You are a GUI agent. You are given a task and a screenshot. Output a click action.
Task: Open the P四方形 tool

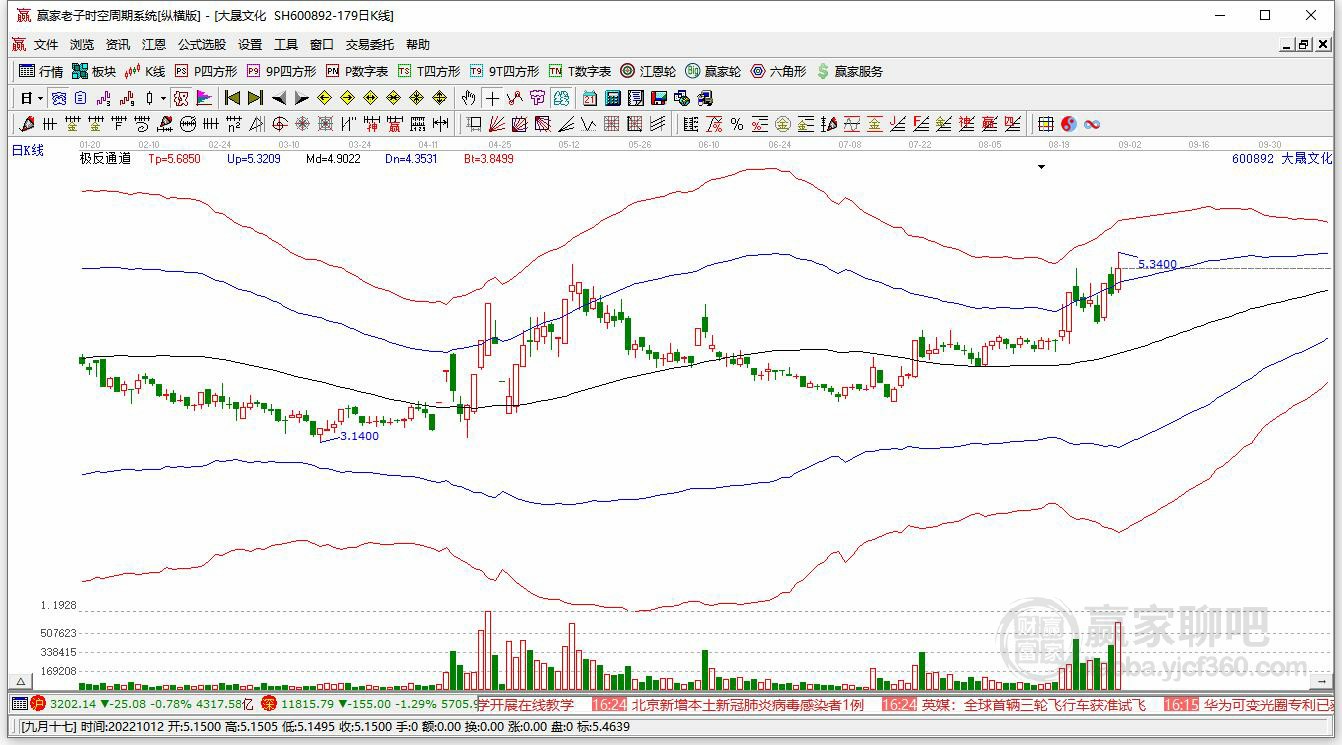tap(206, 71)
